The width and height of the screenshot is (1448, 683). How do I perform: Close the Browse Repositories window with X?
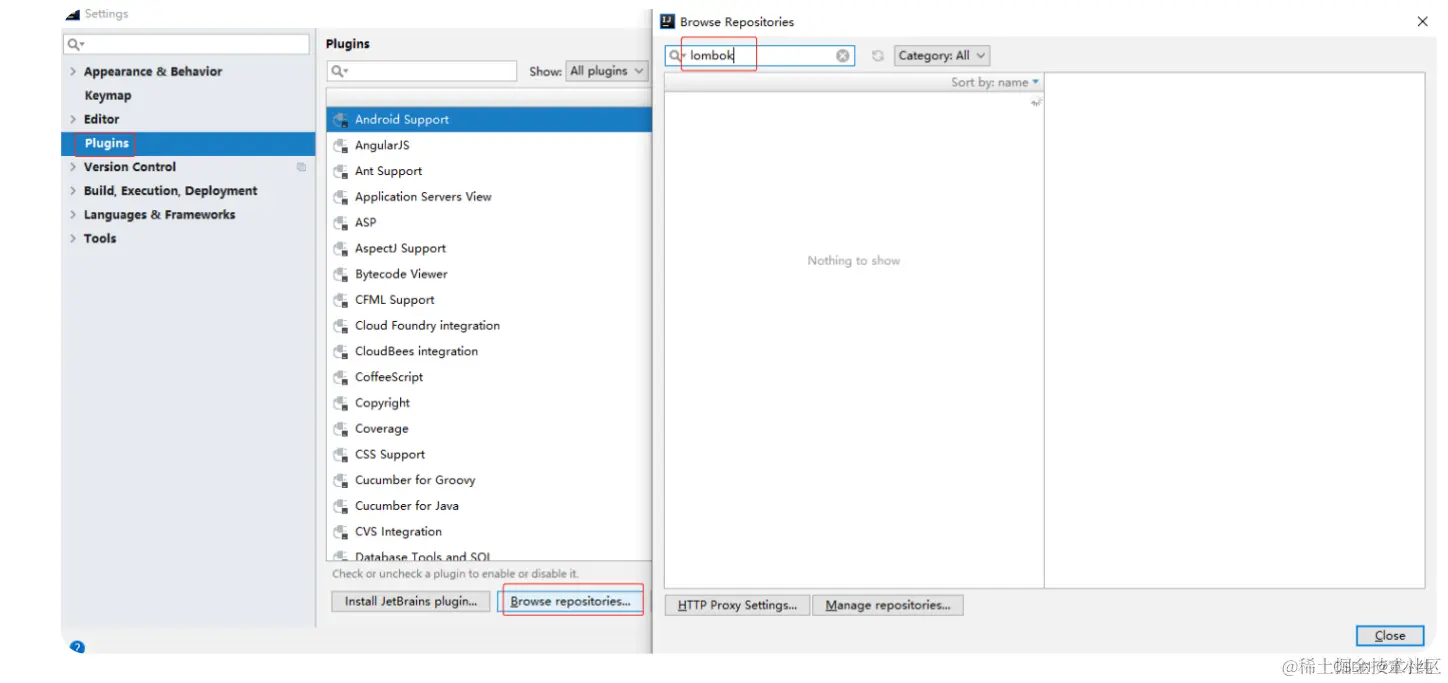[x=1422, y=21]
